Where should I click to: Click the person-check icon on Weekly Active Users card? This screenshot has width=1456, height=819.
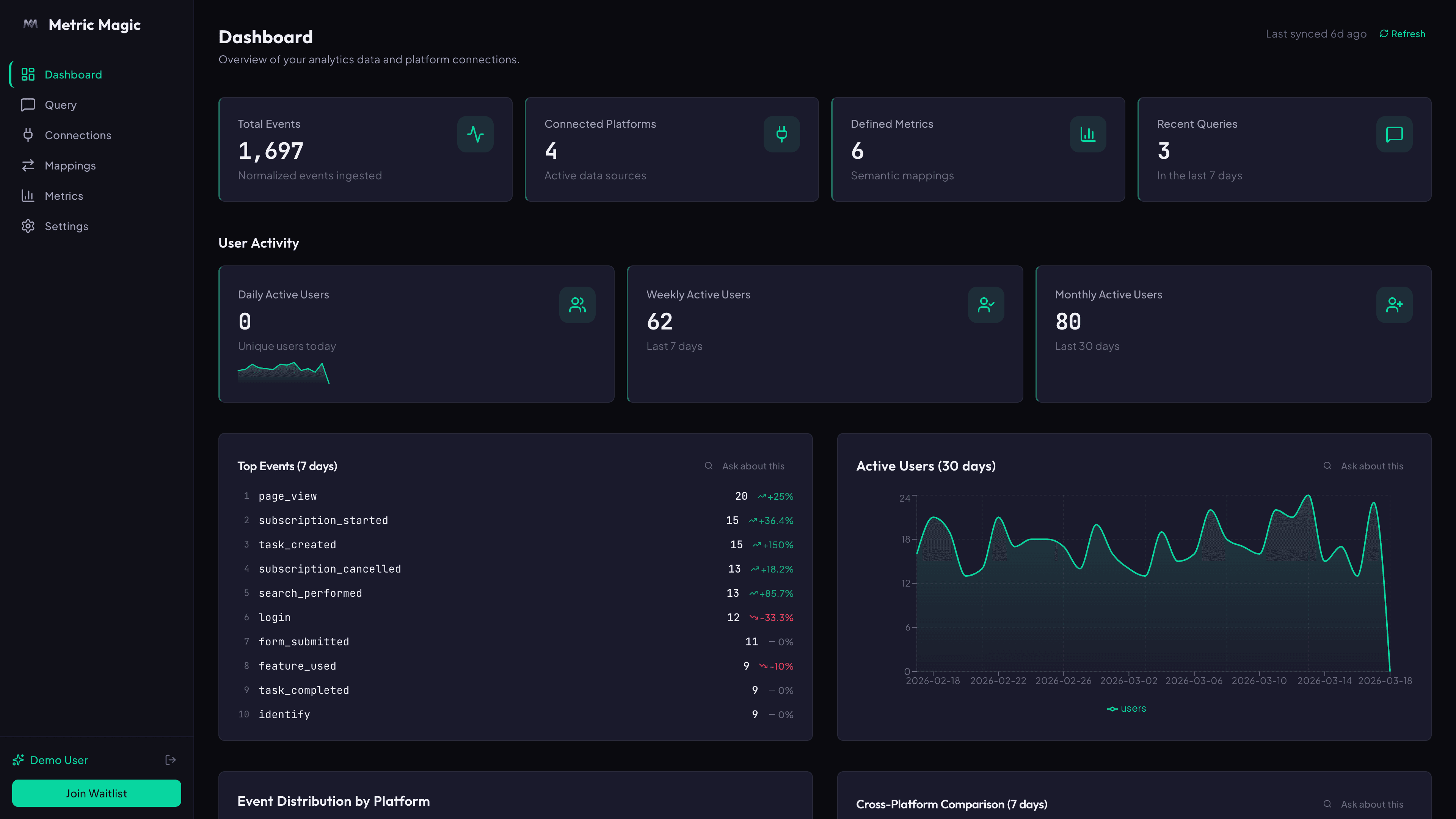986,304
